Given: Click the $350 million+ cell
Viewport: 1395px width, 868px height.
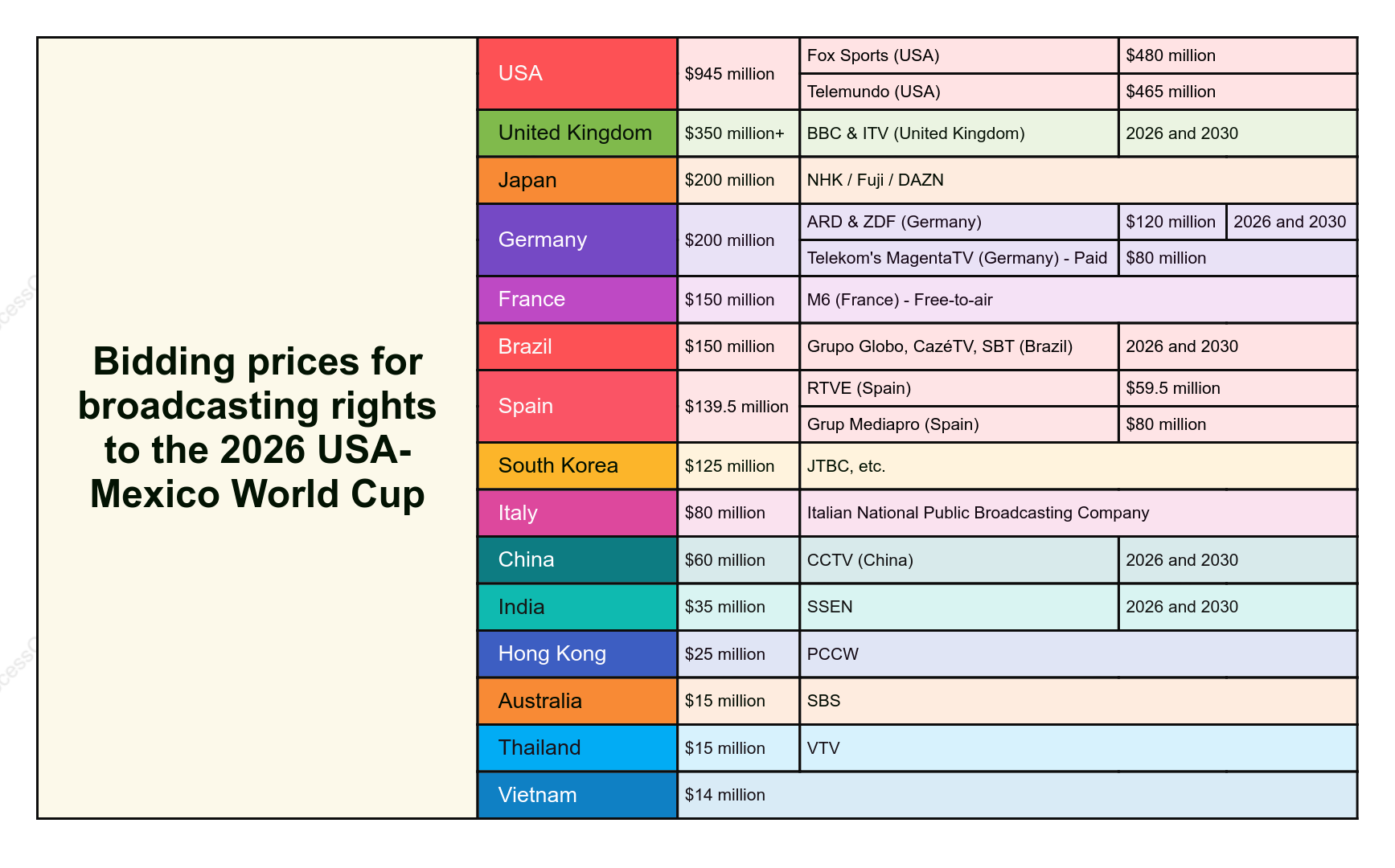Looking at the screenshot, I should (739, 133).
